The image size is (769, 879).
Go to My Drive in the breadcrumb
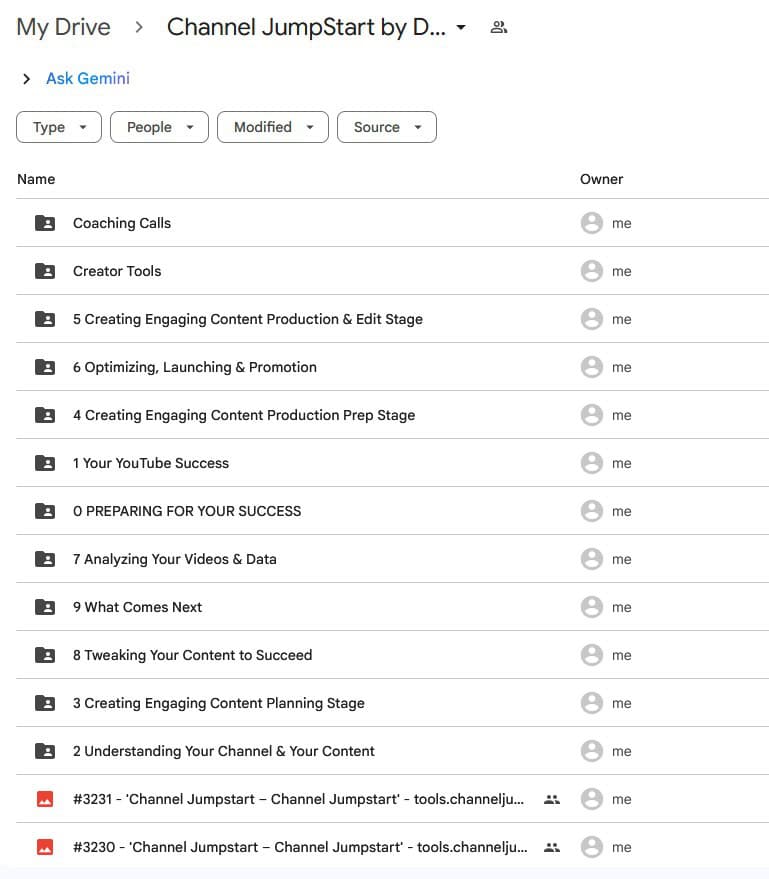point(63,28)
